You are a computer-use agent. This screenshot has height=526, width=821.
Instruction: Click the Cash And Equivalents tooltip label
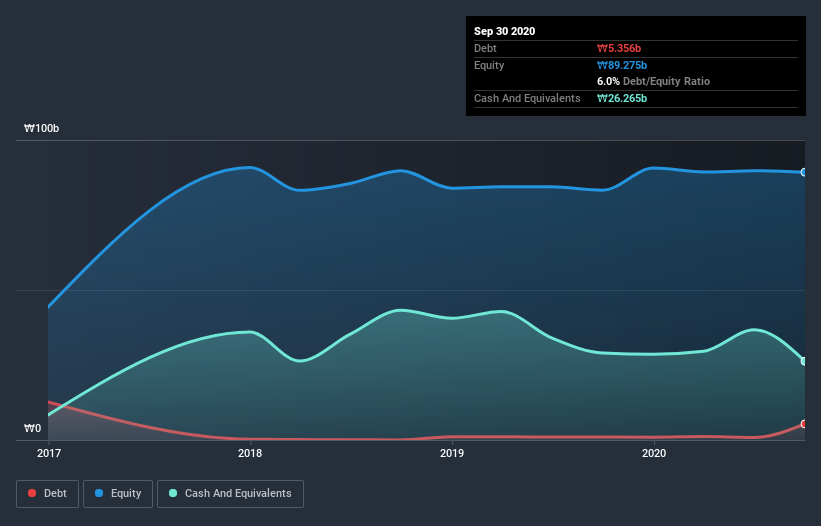click(x=527, y=98)
